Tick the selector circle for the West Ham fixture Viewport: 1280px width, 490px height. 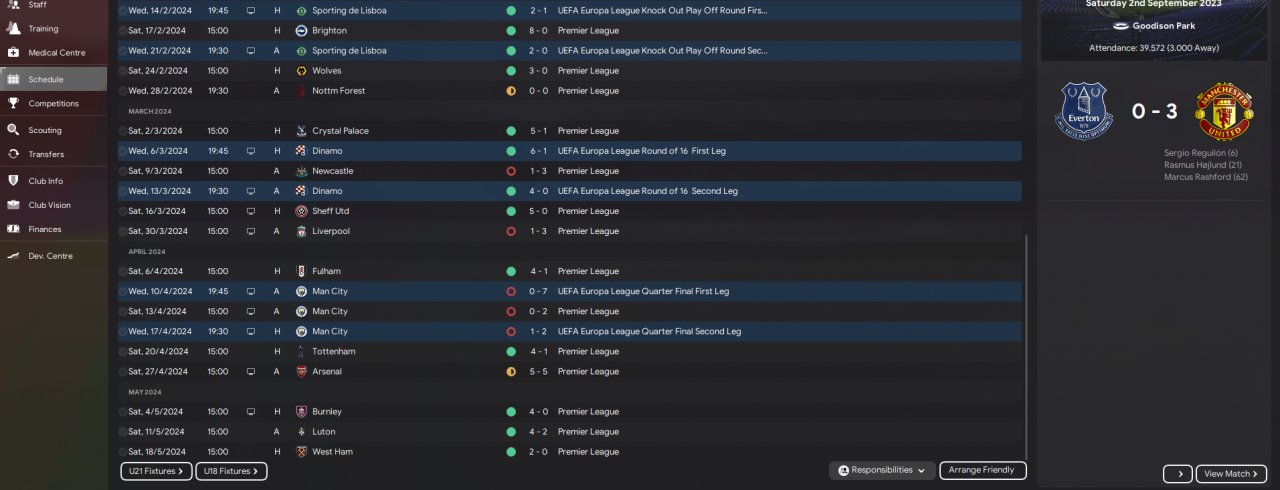[x=123, y=451]
